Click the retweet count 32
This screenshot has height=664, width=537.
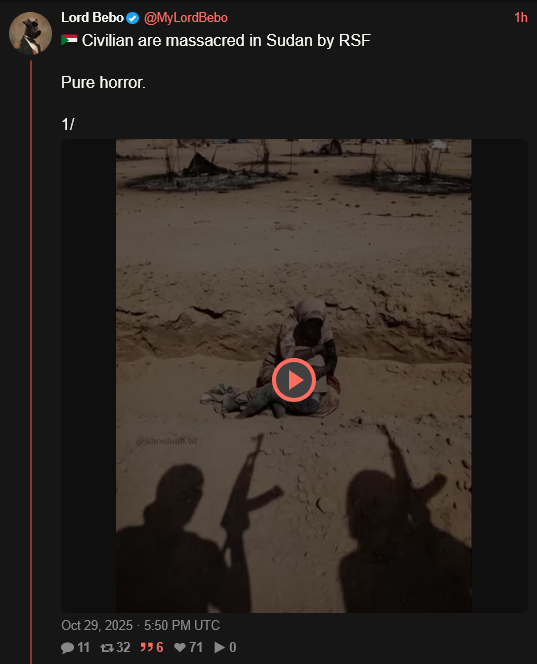click(123, 647)
